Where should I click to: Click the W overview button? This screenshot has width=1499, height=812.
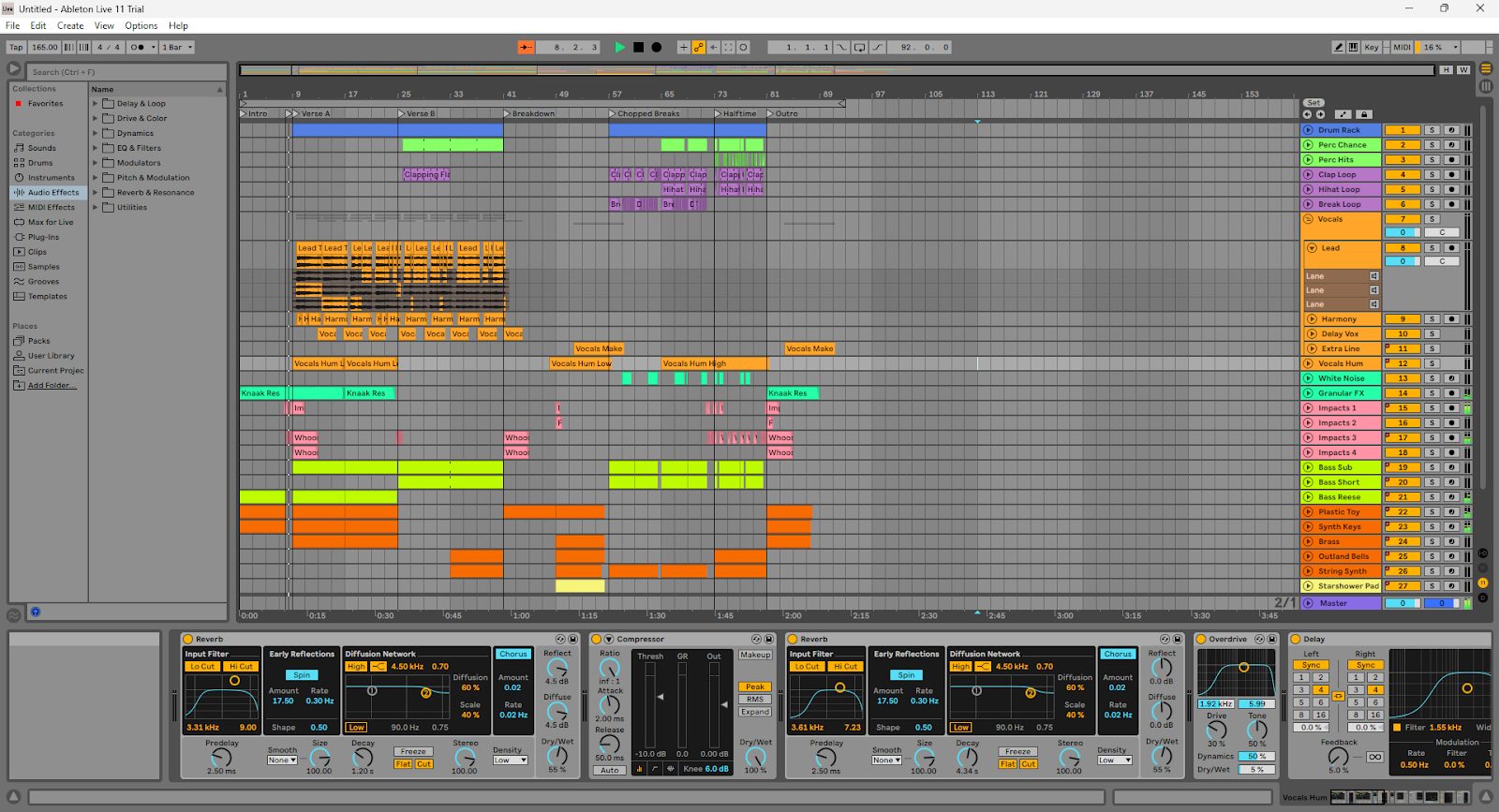1462,70
